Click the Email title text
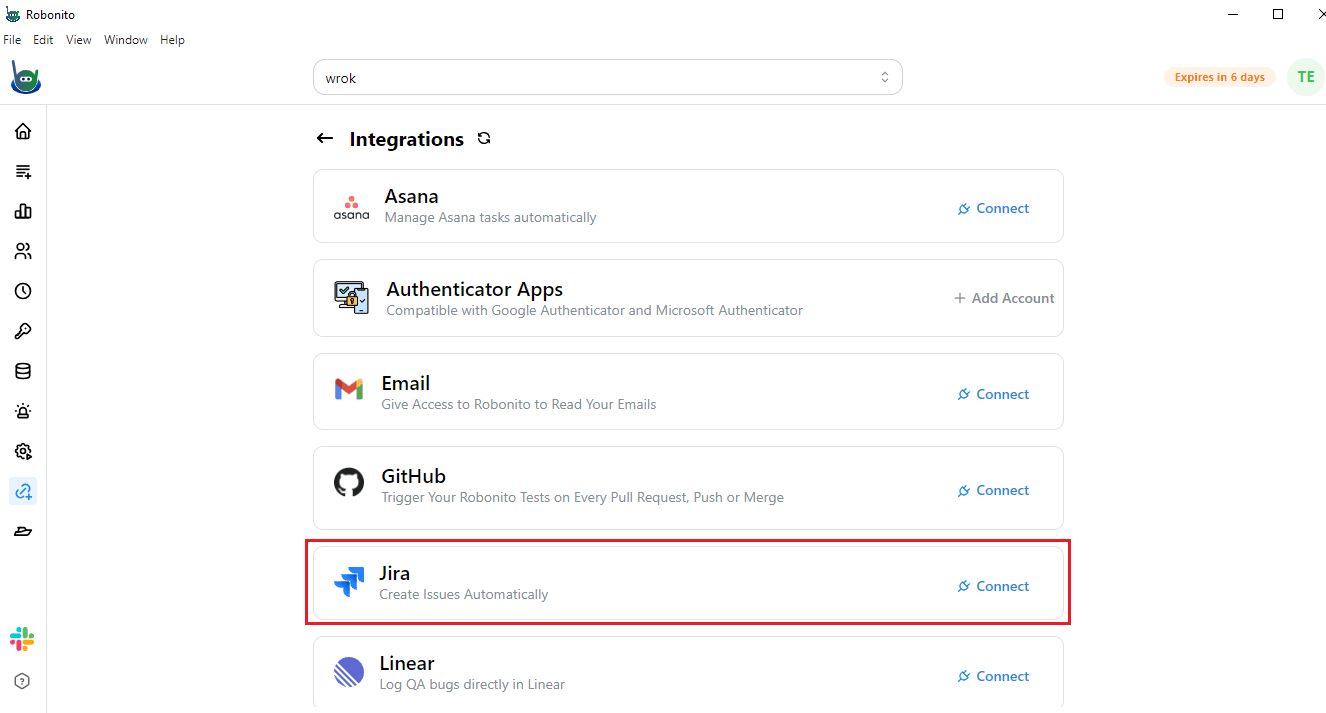1326x713 pixels. coord(406,383)
